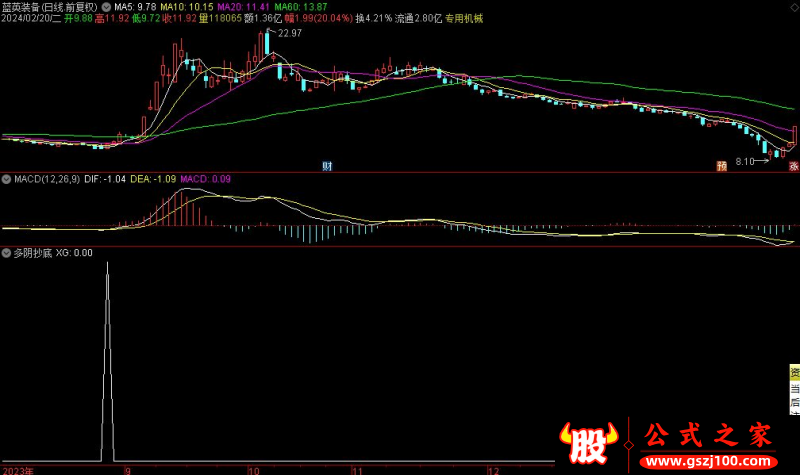The height and width of the screenshot is (475, 800).
Task: Expand the MACD indicator panel menu
Action: point(6,179)
